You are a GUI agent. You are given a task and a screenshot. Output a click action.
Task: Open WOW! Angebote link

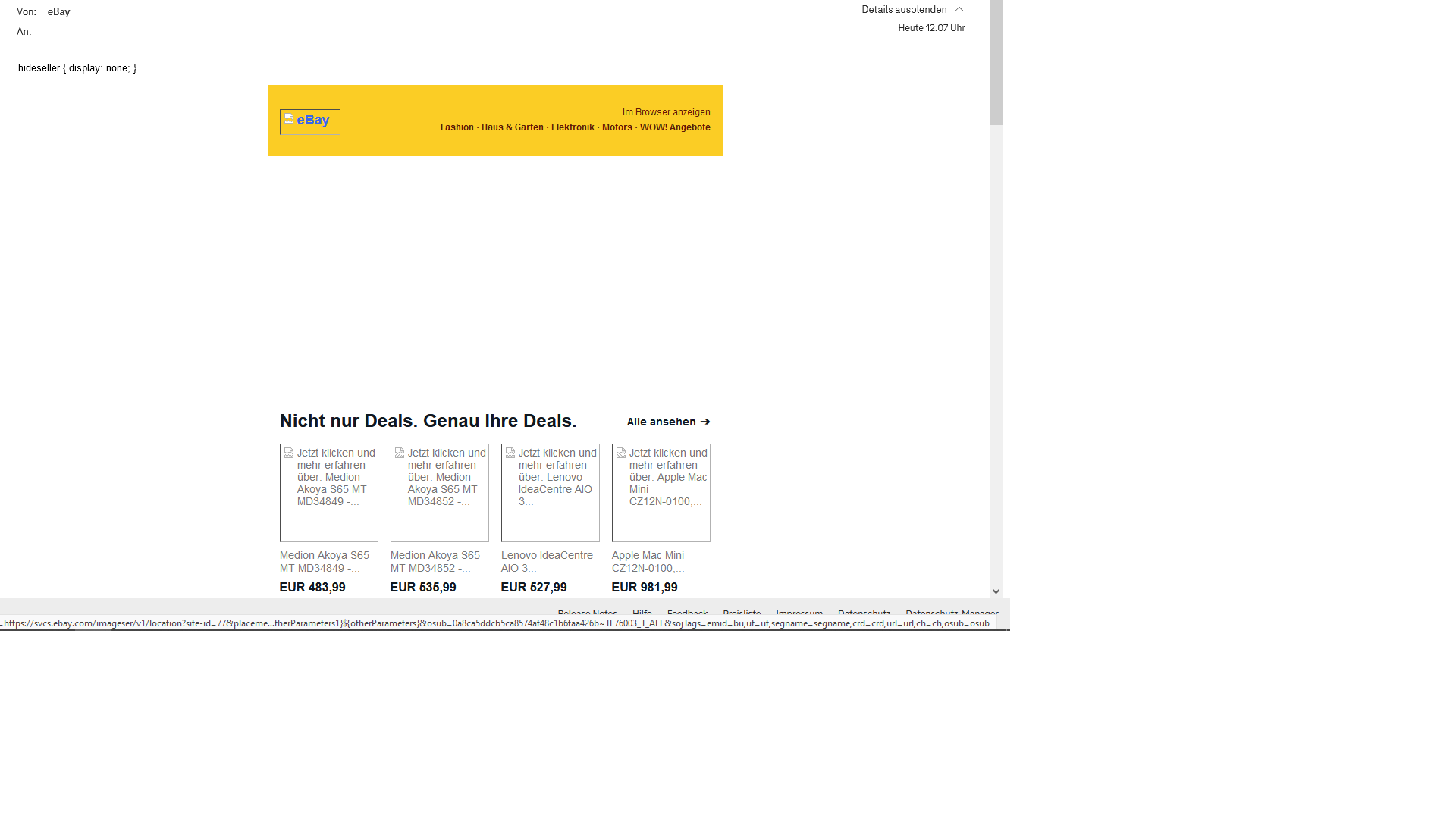(675, 127)
